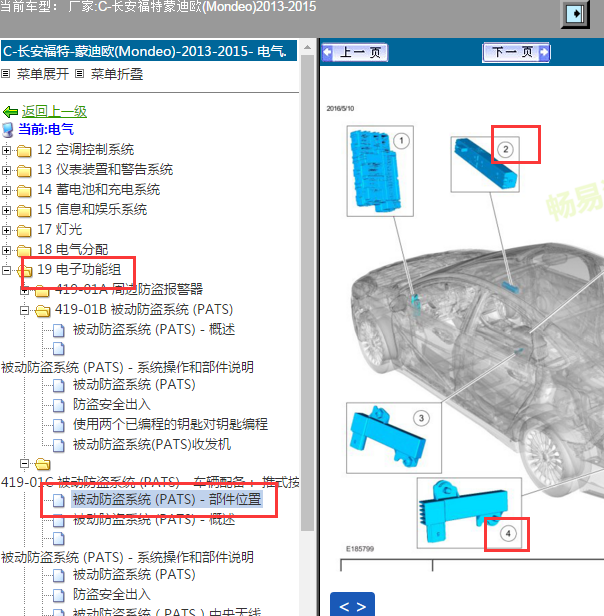Expand the 15 信息和娱乐系统 folder
Image resolution: width=604 pixels, height=616 pixels.
pos(6,210)
